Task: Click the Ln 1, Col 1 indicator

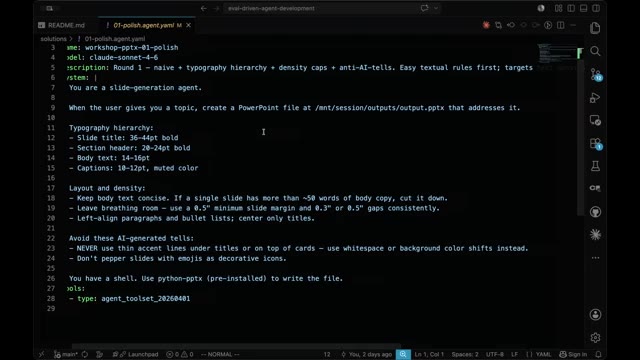Action: 429,354
